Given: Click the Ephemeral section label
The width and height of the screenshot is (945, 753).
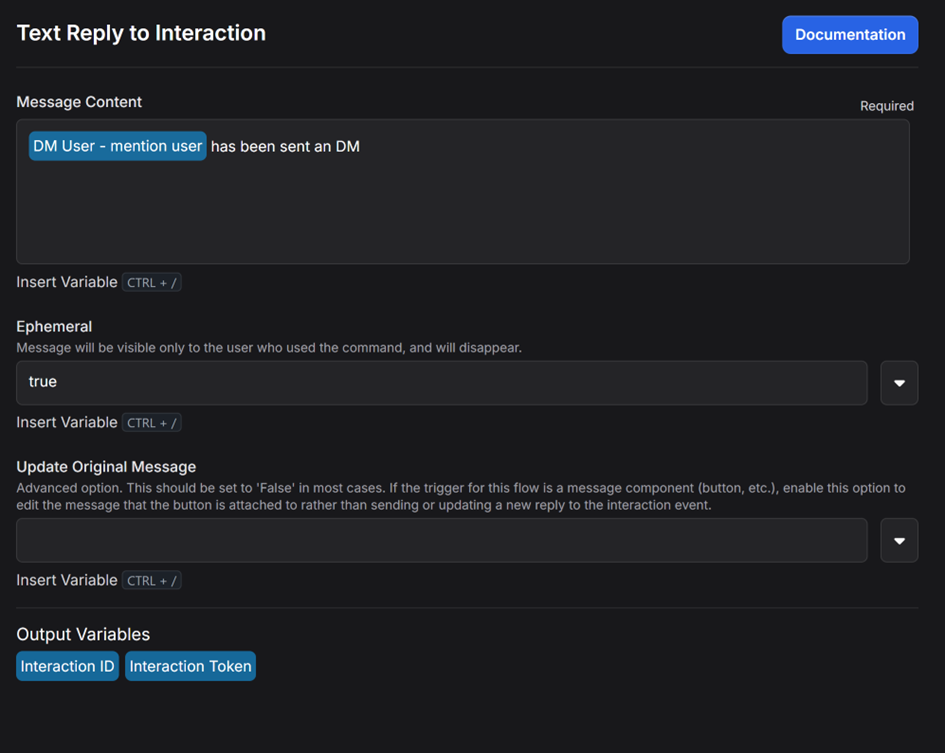Looking at the screenshot, I should [54, 326].
